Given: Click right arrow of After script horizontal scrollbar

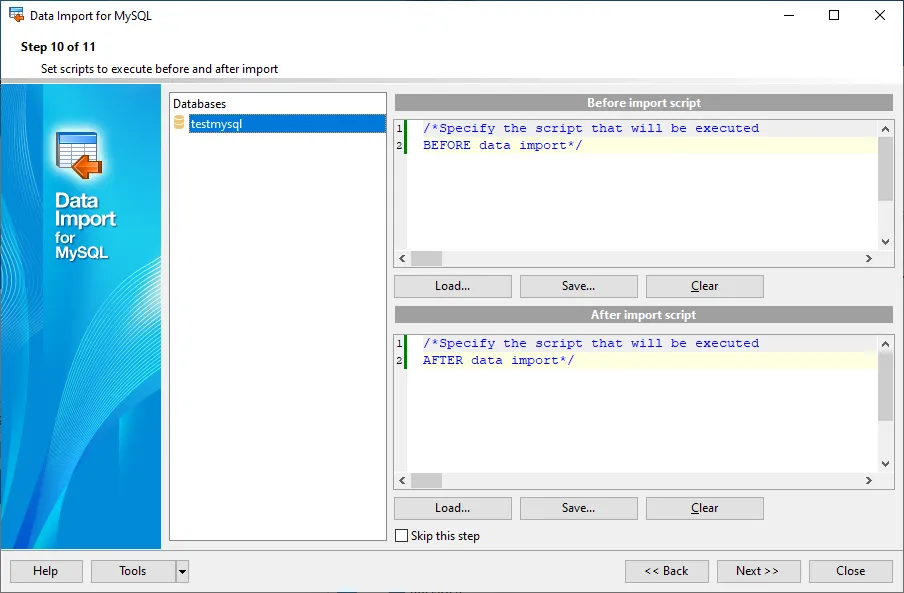Looking at the screenshot, I should (869, 481).
